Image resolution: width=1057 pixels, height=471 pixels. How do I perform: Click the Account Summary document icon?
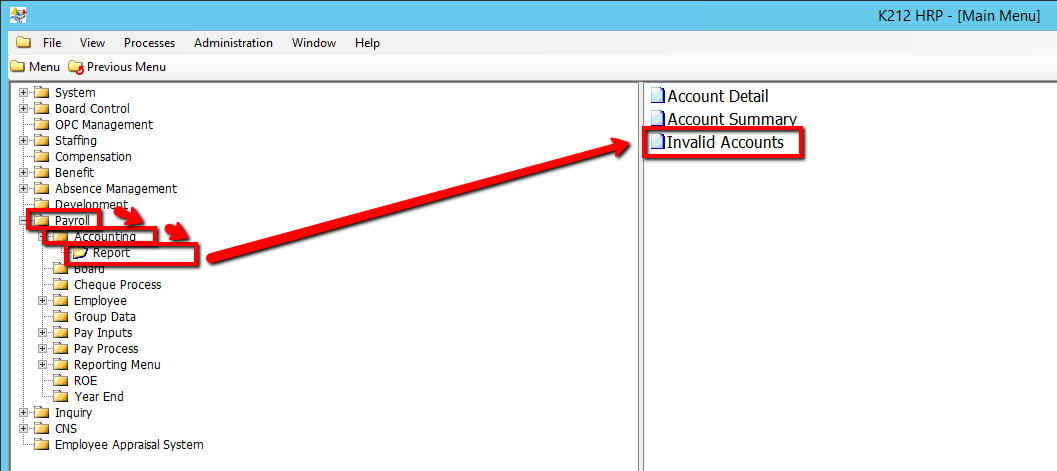pos(657,119)
